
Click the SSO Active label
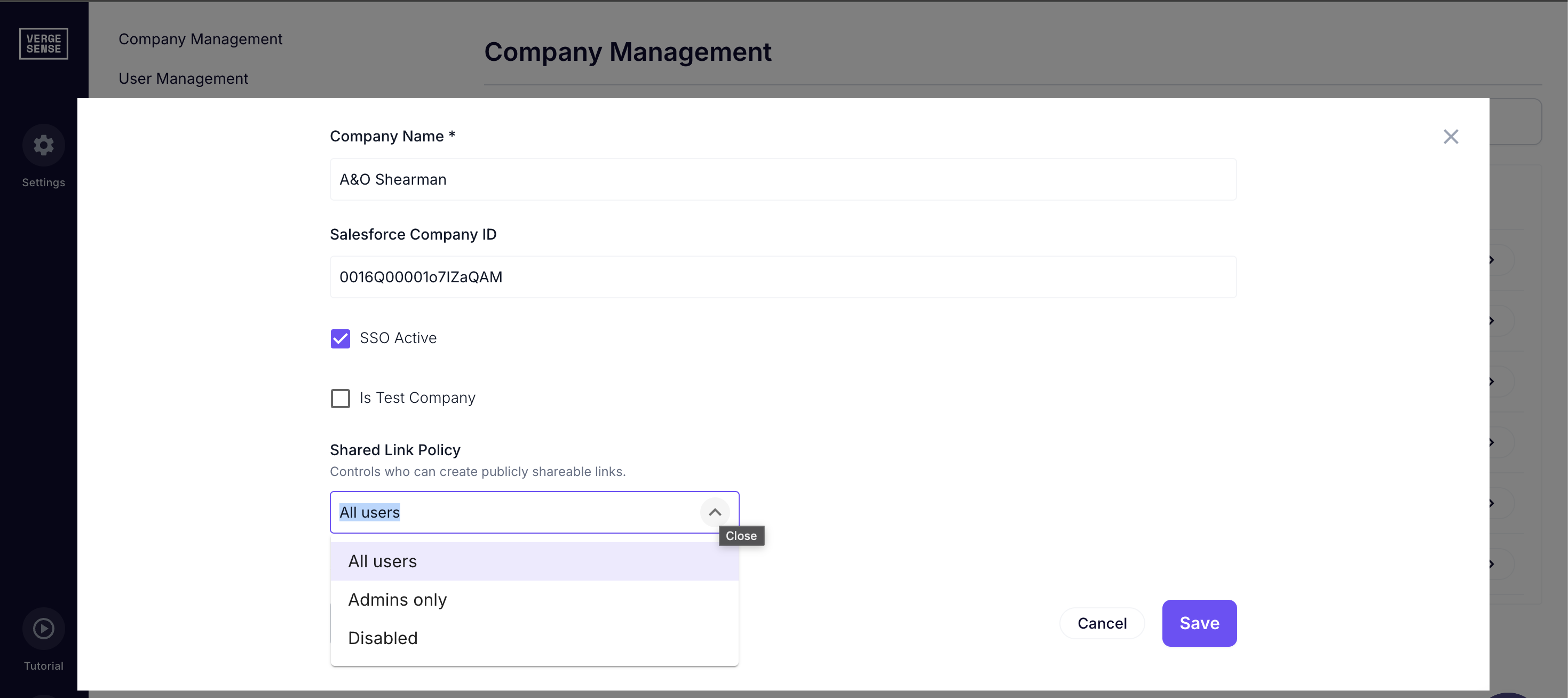(398, 338)
